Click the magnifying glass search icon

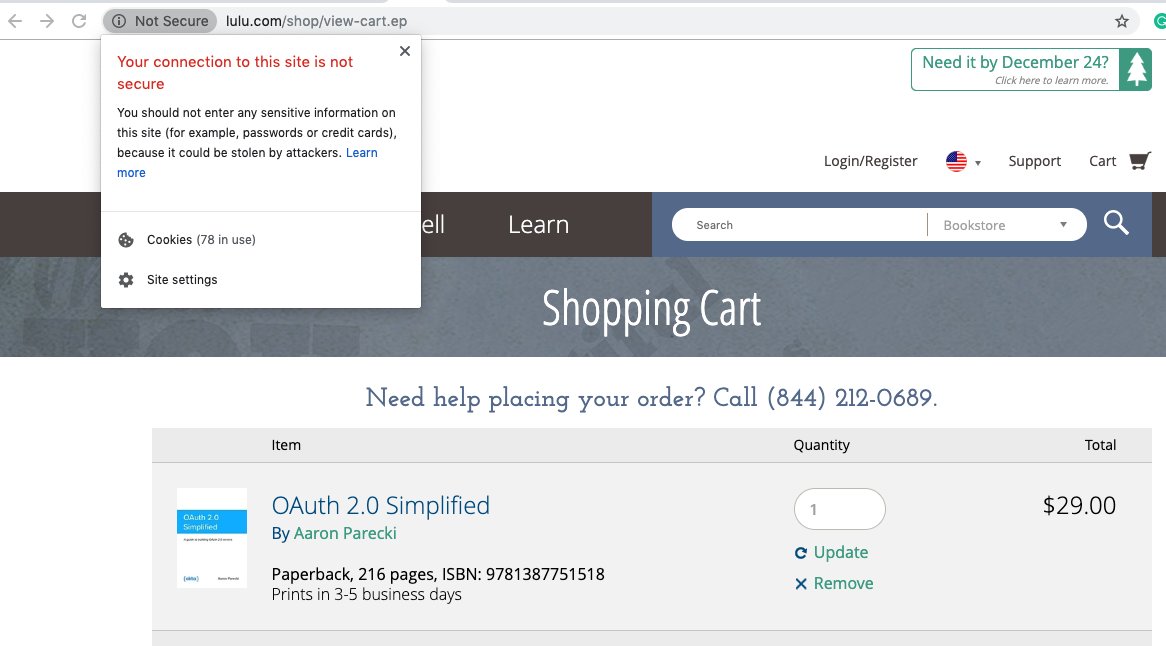1116,223
